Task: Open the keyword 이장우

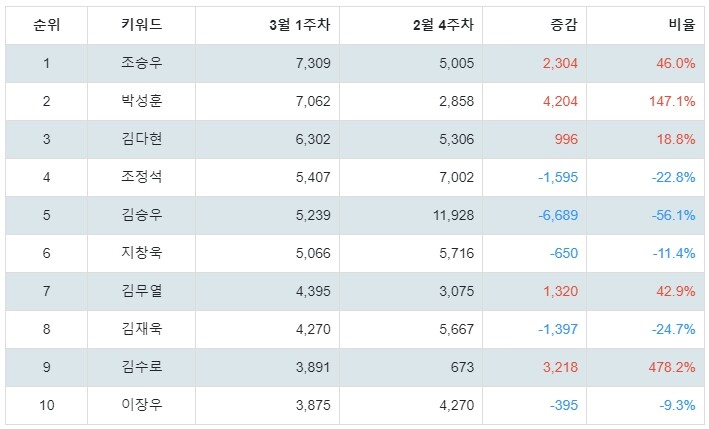Action: click(142, 404)
